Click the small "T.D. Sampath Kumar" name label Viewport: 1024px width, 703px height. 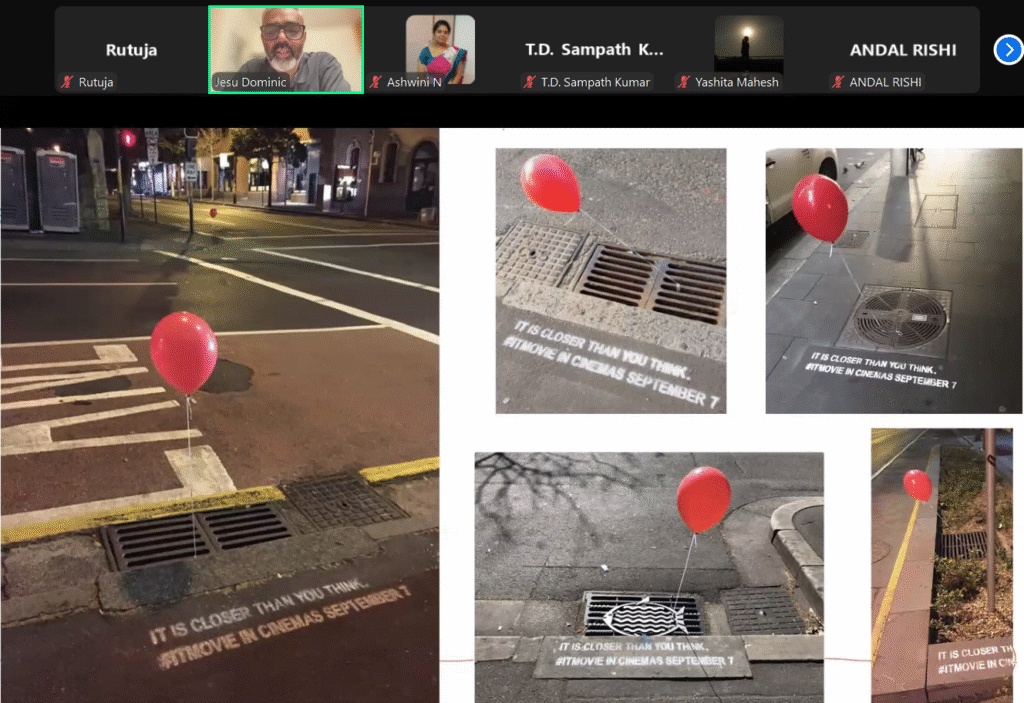[x=595, y=82]
